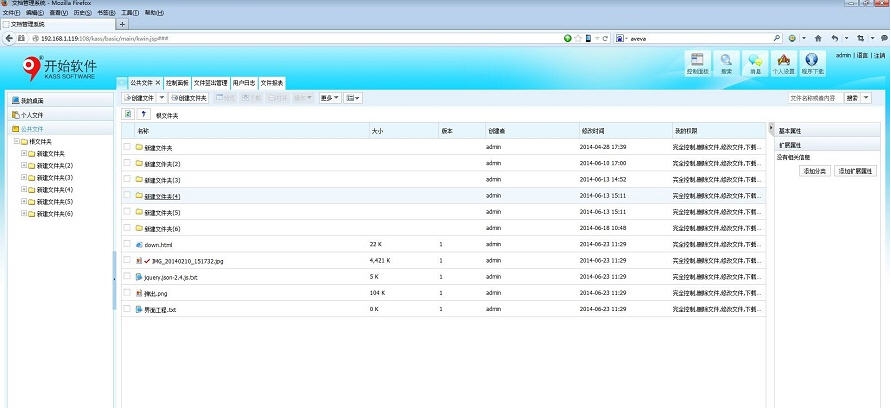Click the search magnifier in browser search box
Screen dimensions: 891x408
coord(777,38)
